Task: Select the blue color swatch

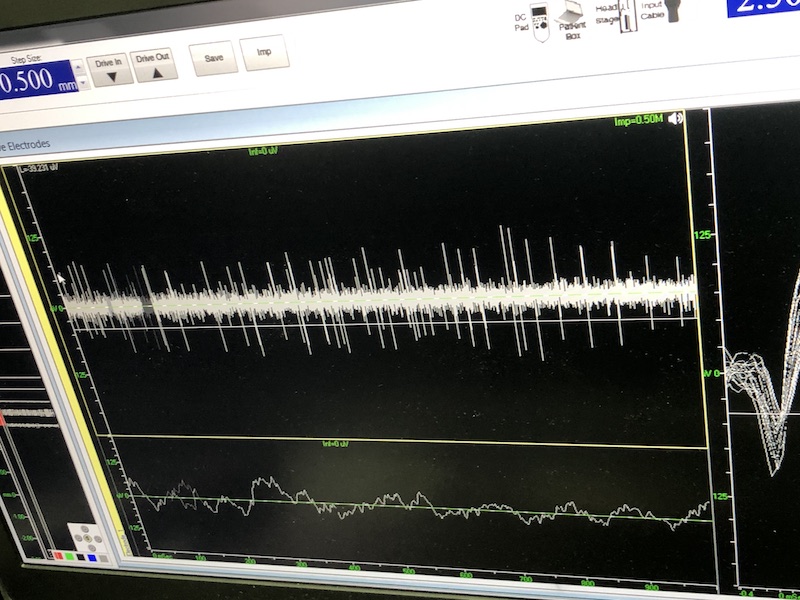Action: [90, 556]
